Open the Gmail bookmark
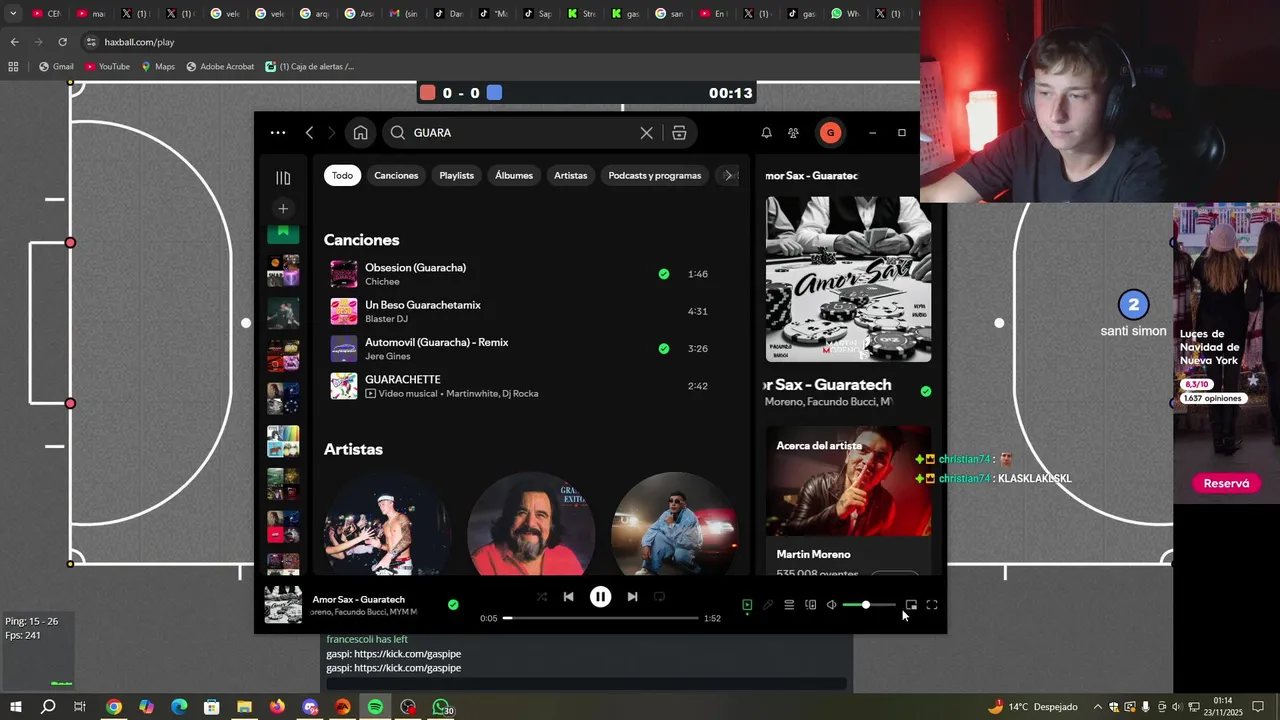 click(x=56, y=66)
